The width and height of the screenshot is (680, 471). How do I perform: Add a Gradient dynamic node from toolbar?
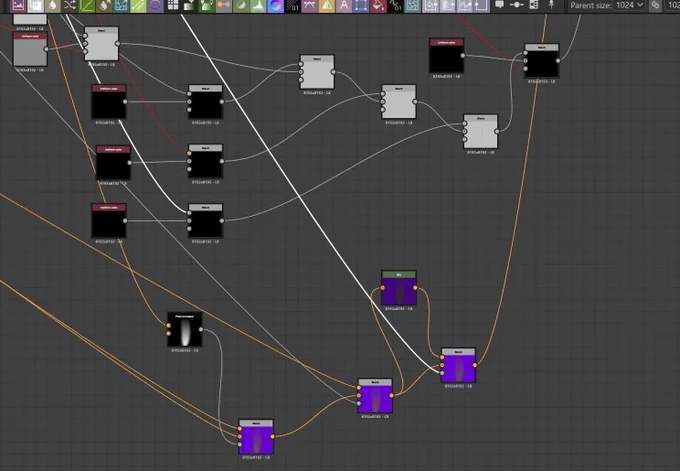(x=190, y=5)
